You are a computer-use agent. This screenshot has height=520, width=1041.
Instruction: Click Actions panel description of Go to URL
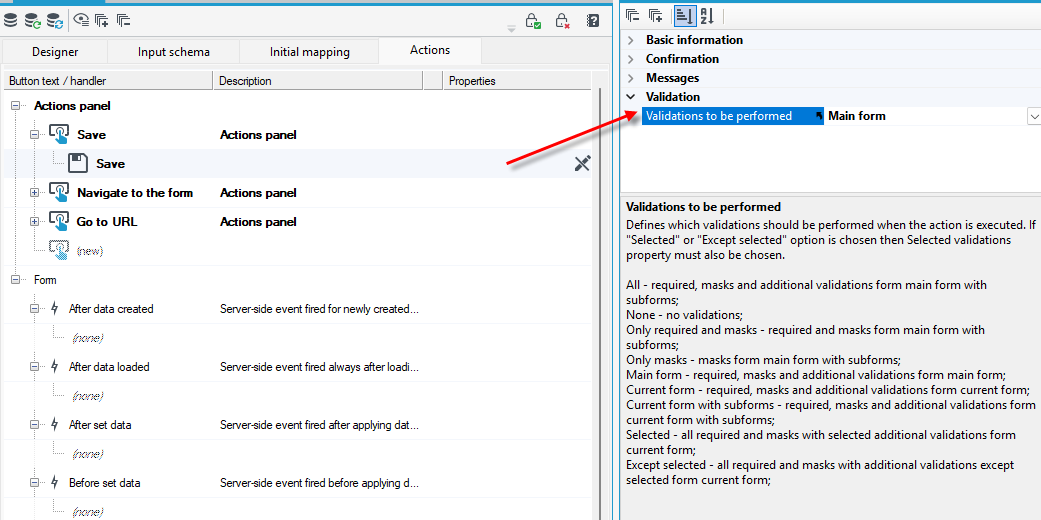point(258,222)
